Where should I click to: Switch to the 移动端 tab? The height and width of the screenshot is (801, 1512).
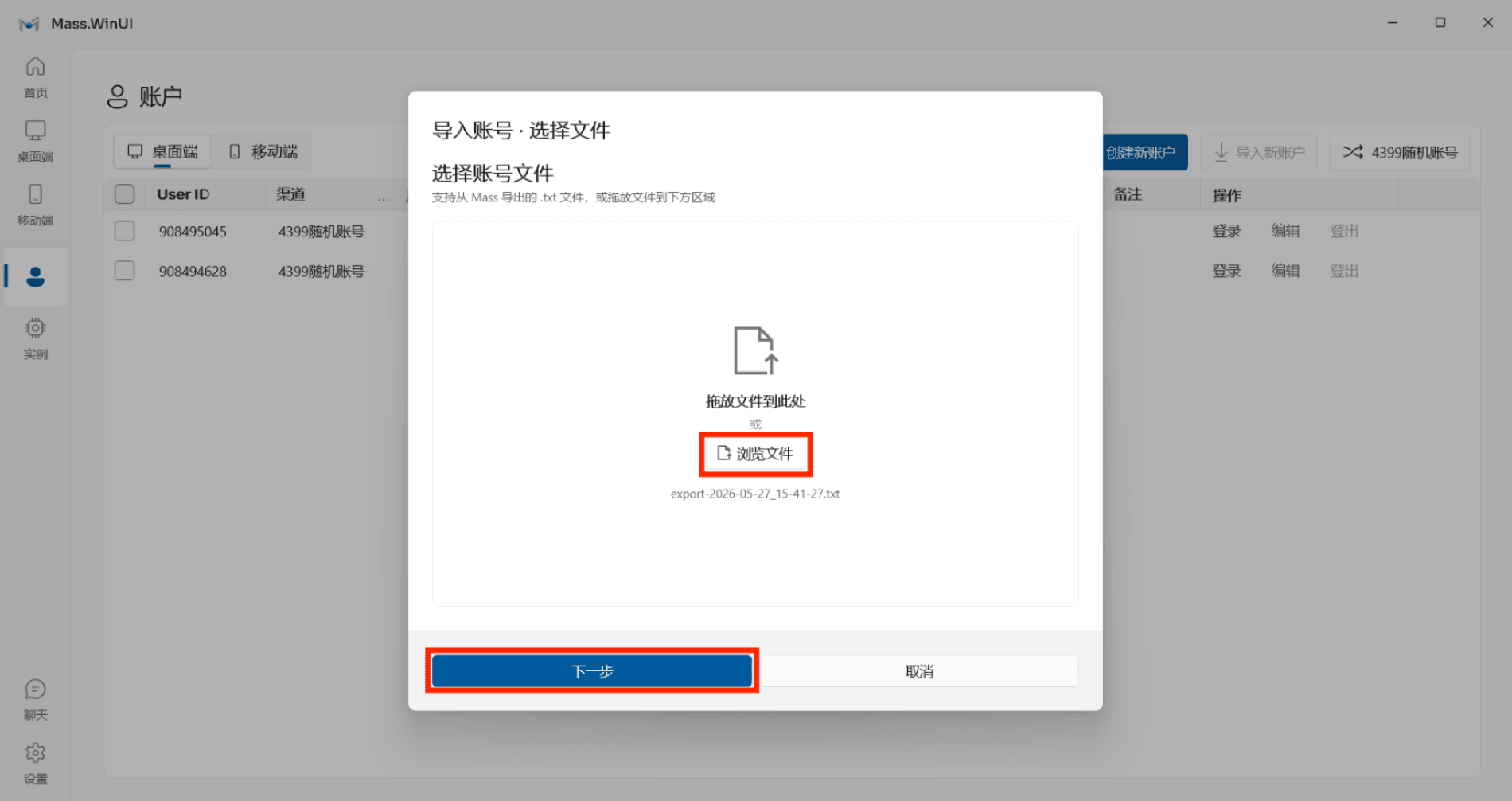coord(263,151)
